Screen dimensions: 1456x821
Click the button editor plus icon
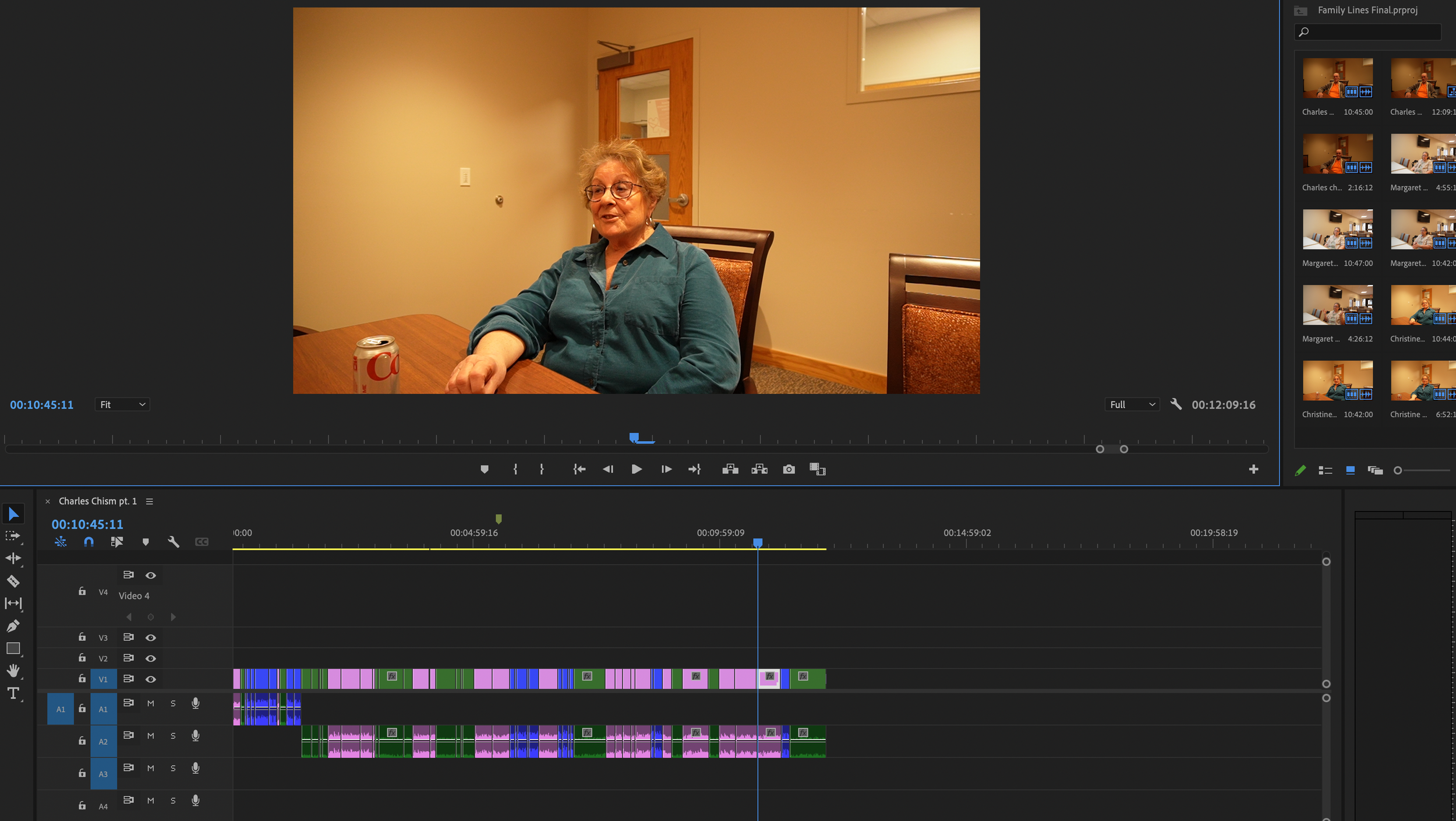coord(1253,469)
